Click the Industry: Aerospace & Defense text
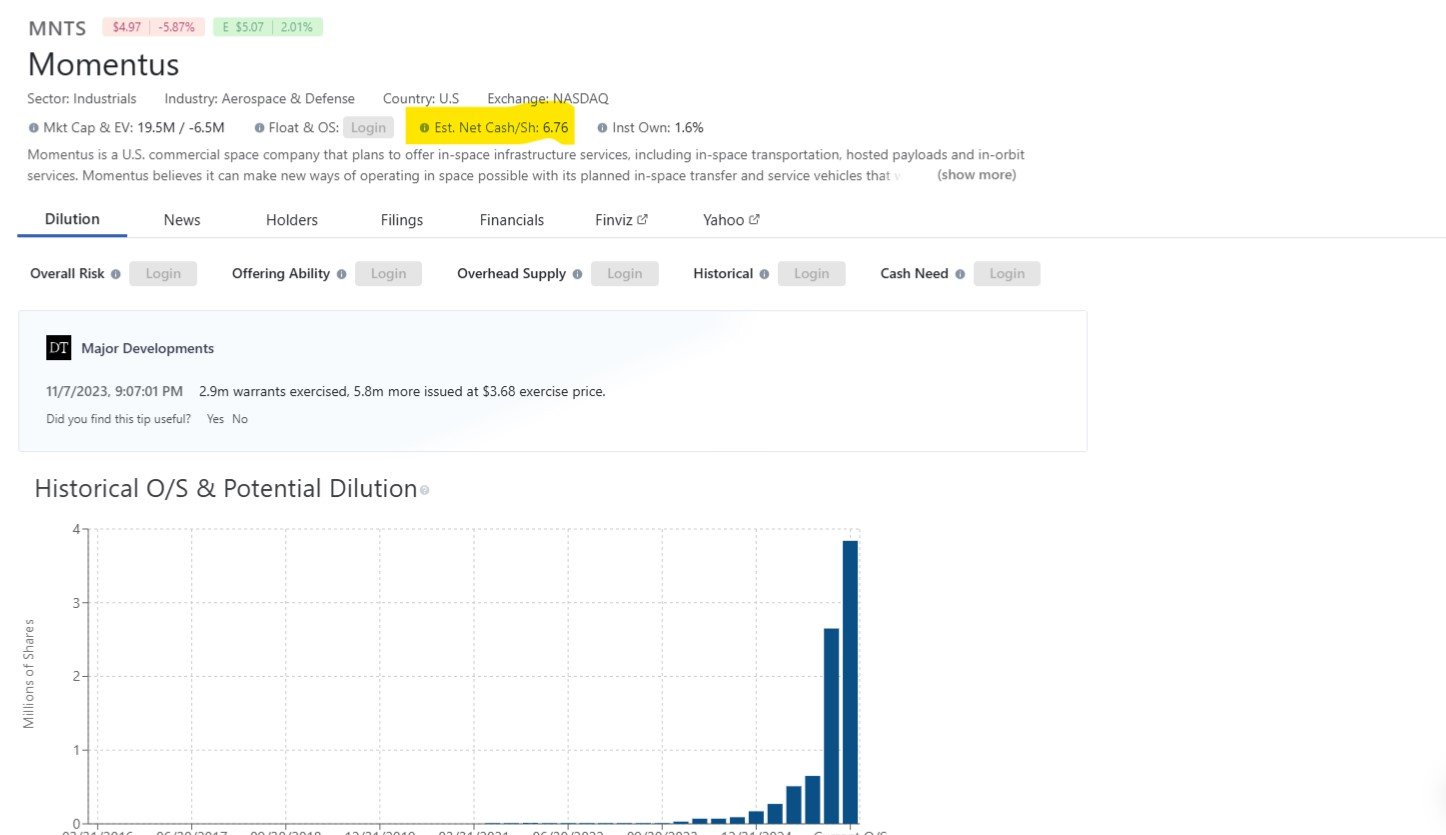Screen dimensions: 1446x835 [260, 99]
